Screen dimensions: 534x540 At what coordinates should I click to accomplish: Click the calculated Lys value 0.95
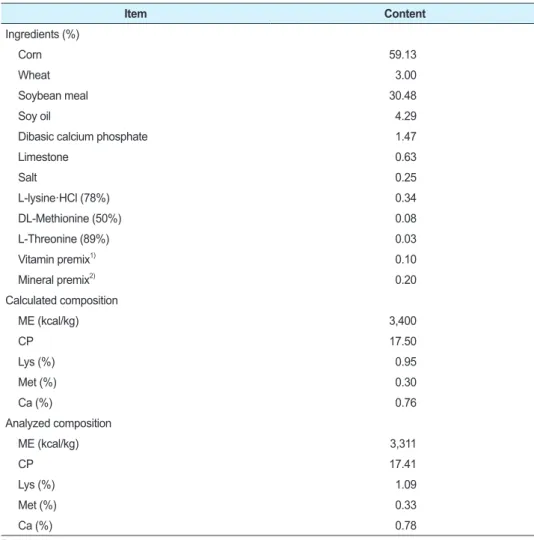point(406,362)
